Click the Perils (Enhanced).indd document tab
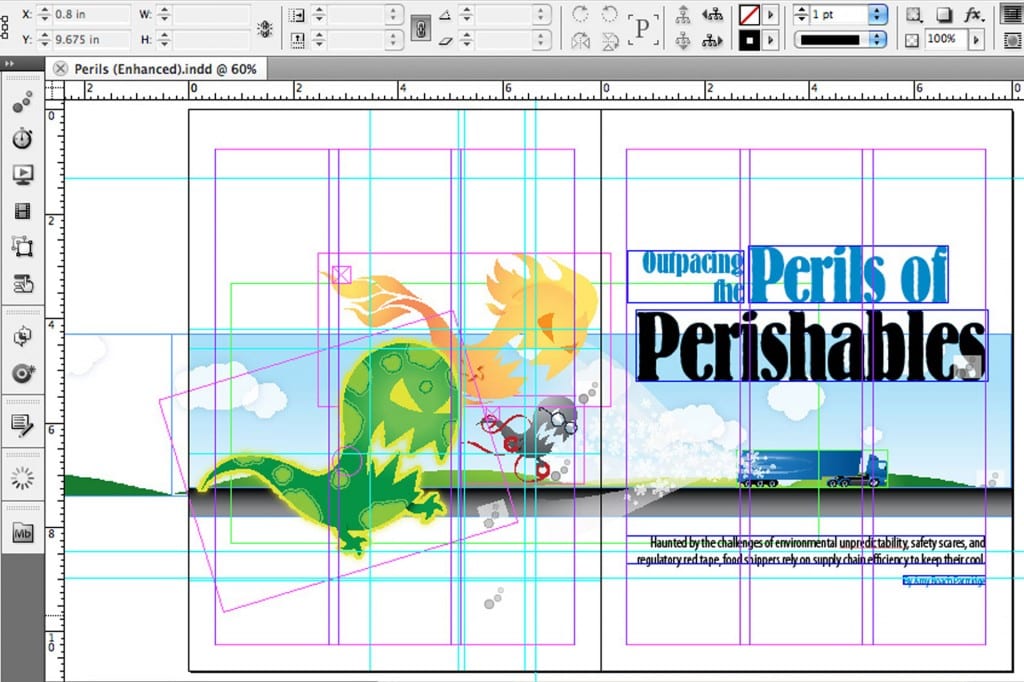 point(165,68)
